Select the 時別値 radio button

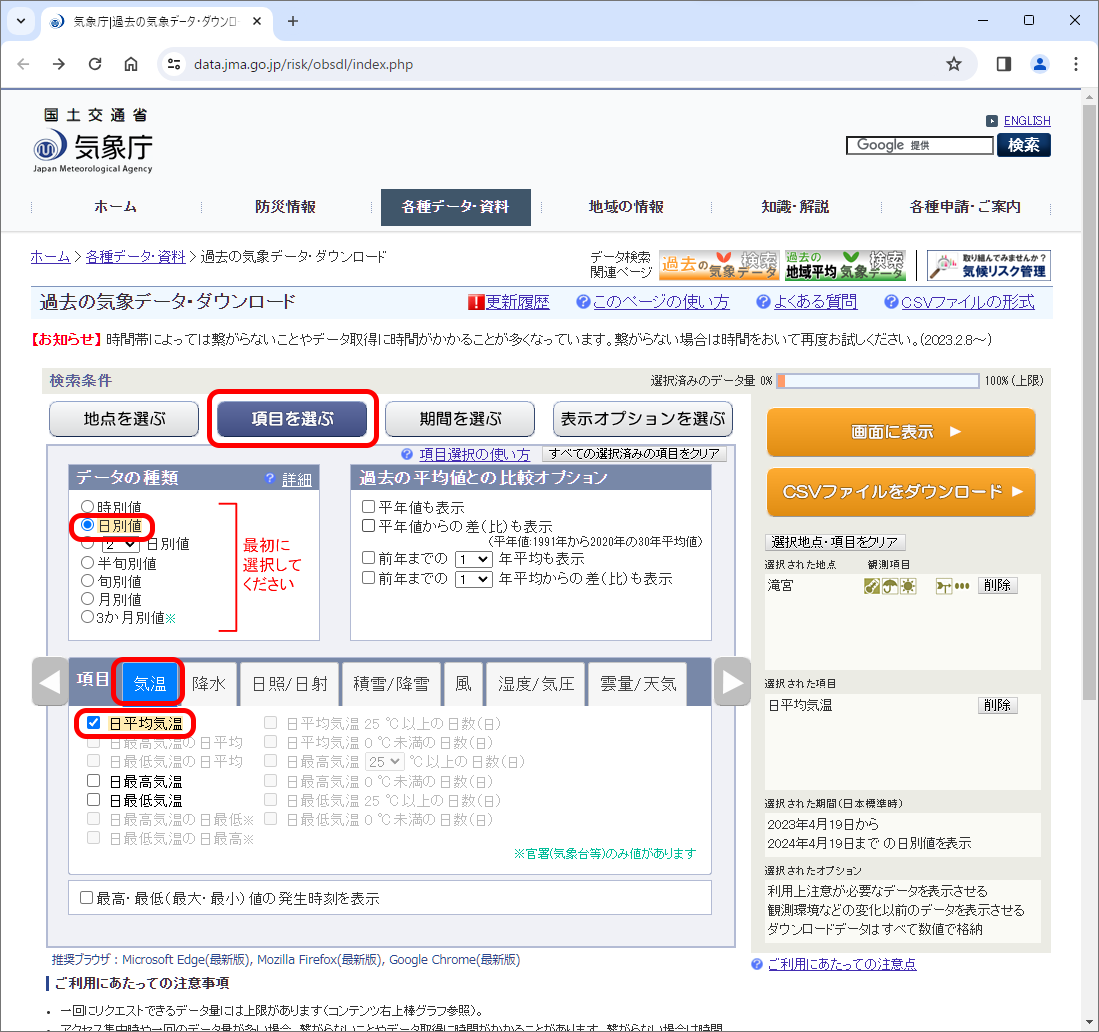[x=88, y=506]
